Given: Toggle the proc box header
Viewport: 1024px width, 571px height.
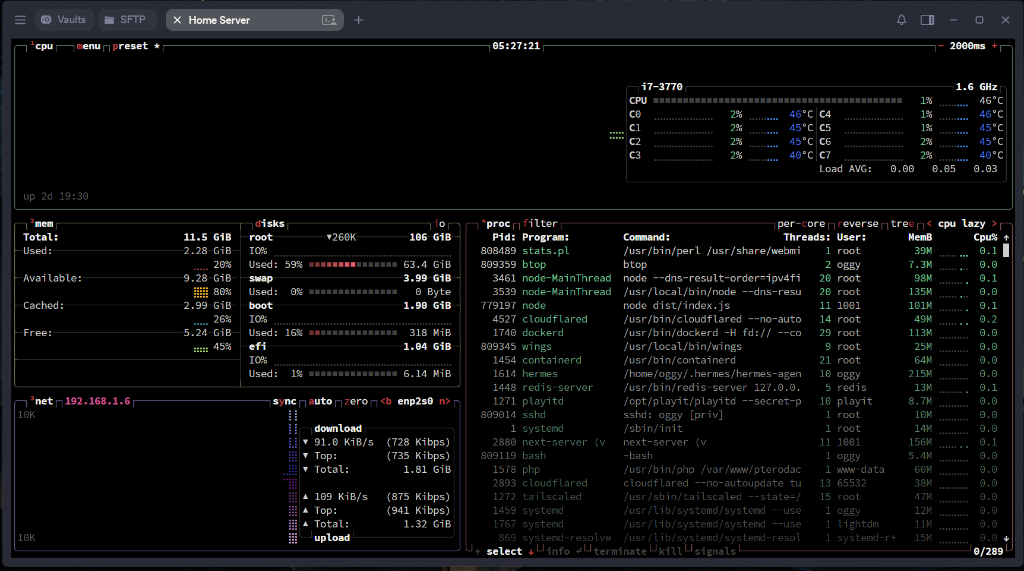Looking at the screenshot, I should (497, 223).
